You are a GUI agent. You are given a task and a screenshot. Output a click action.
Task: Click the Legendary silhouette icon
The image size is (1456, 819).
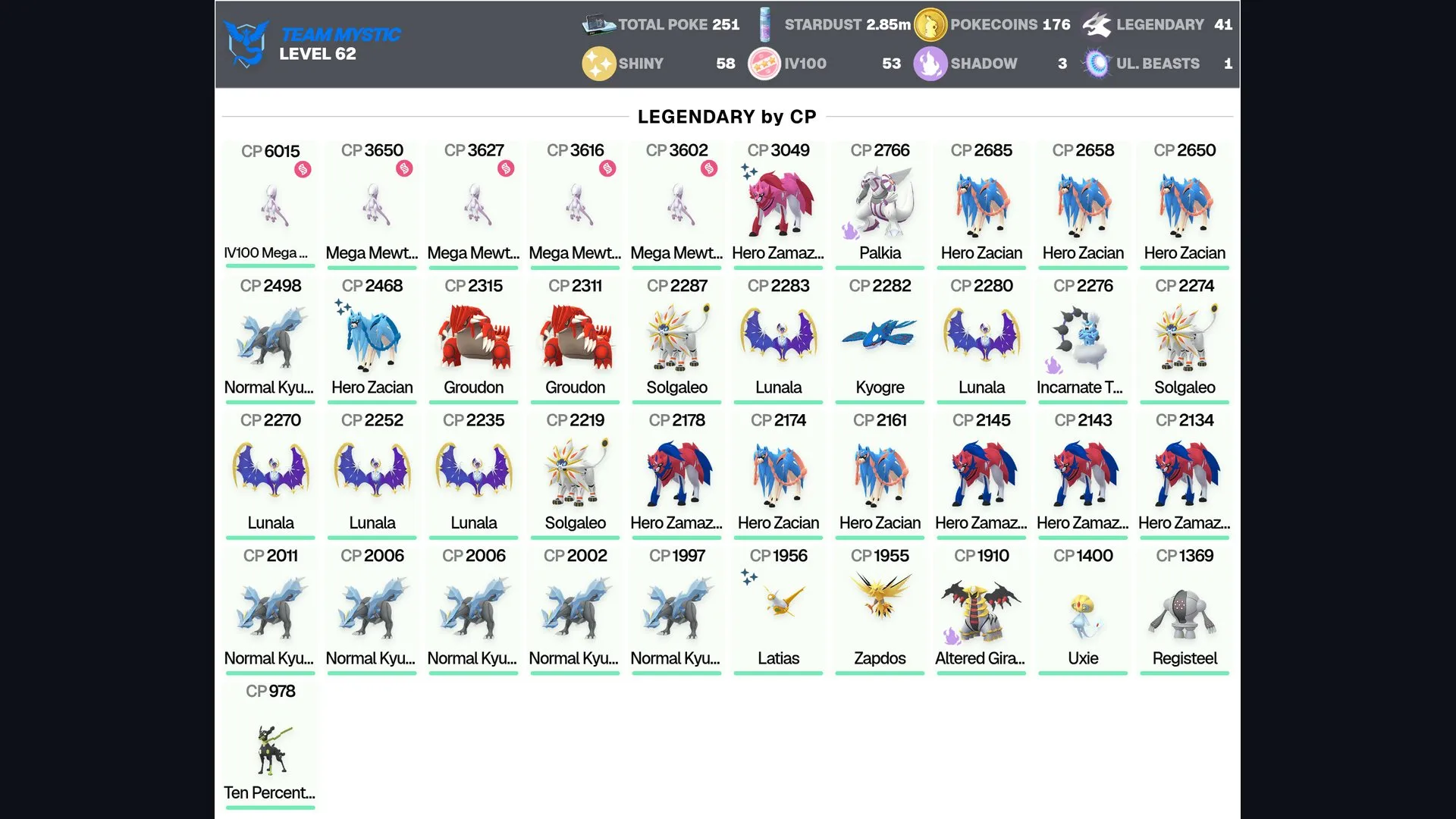1097,24
